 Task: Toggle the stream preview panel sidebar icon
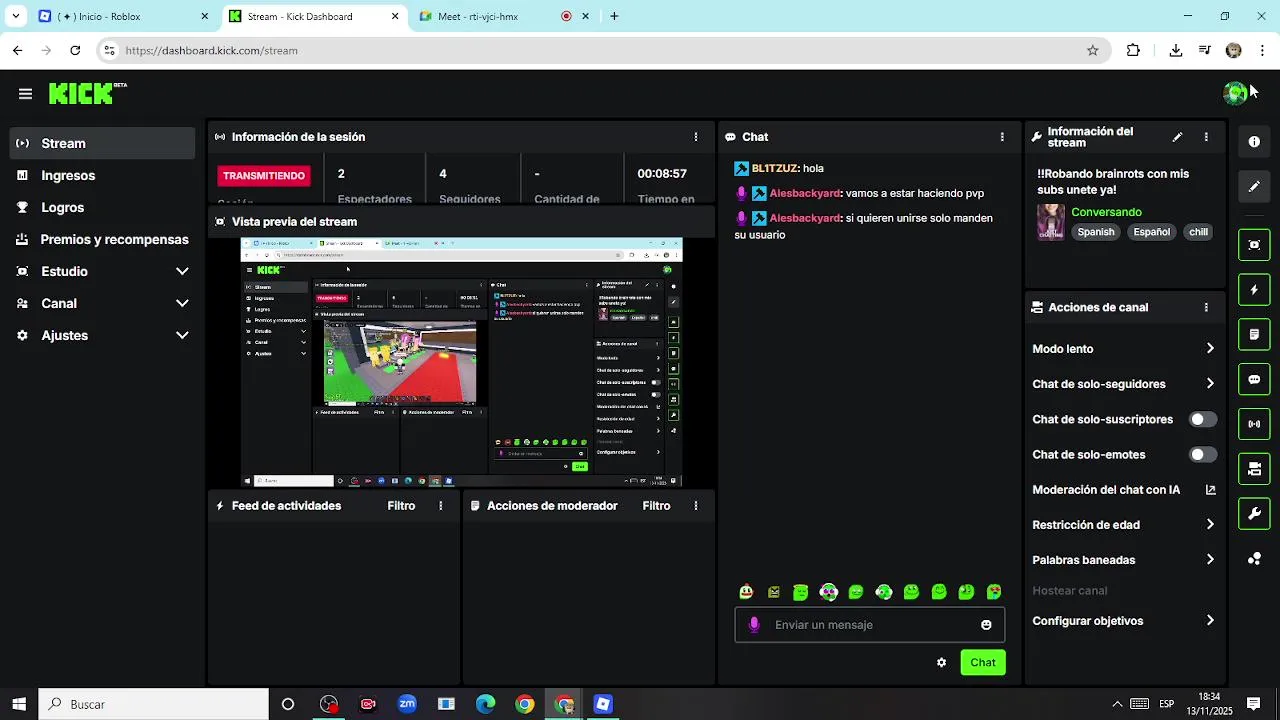click(x=1254, y=245)
